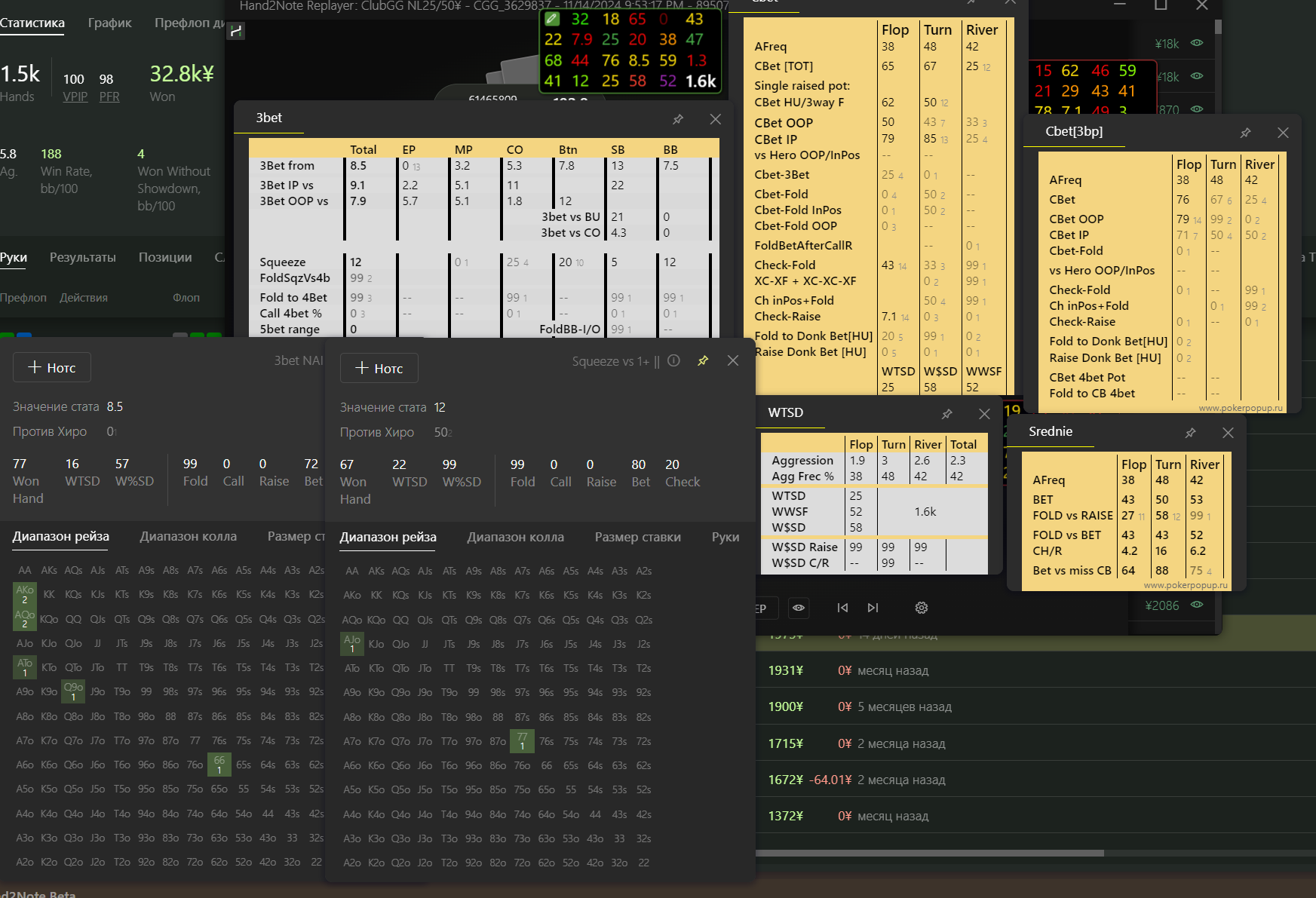The image size is (1316, 898).
Task: Add a note in Squeeze stat panel
Action: pos(379,368)
